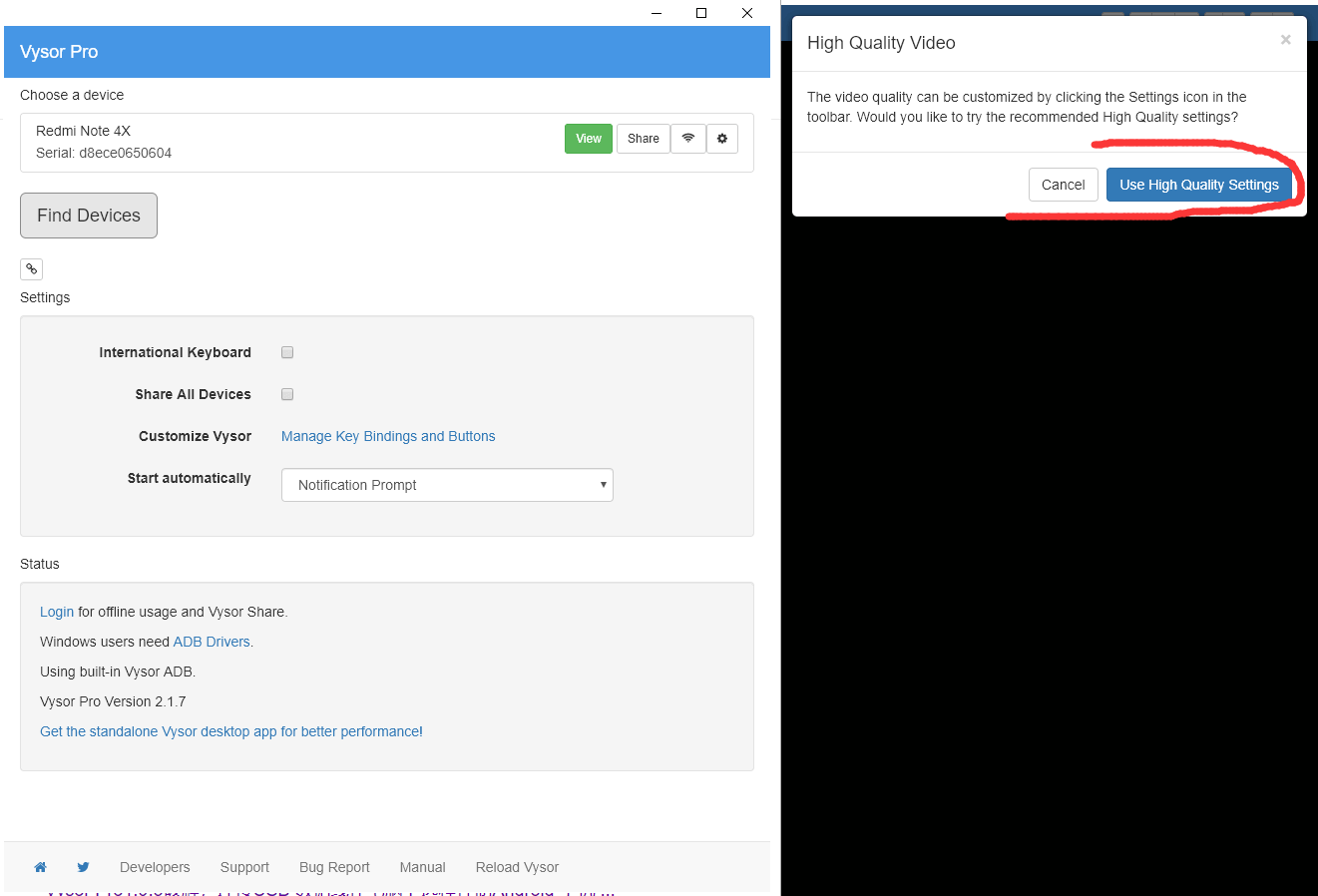Image resolution: width=1318 pixels, height=896 pixels.
Task: Close the High Quality Video dialog
Action: coord(1285,40)
